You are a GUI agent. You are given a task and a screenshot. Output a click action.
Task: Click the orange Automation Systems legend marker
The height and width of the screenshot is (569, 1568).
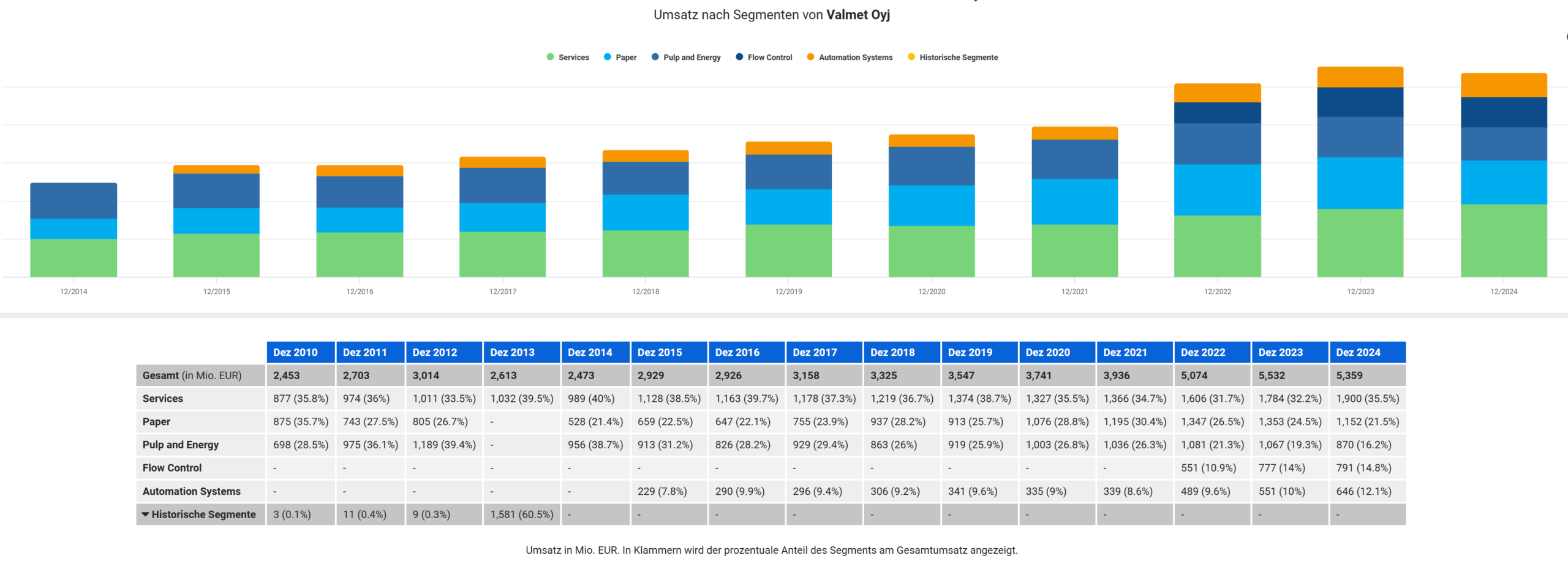(810, 57)
